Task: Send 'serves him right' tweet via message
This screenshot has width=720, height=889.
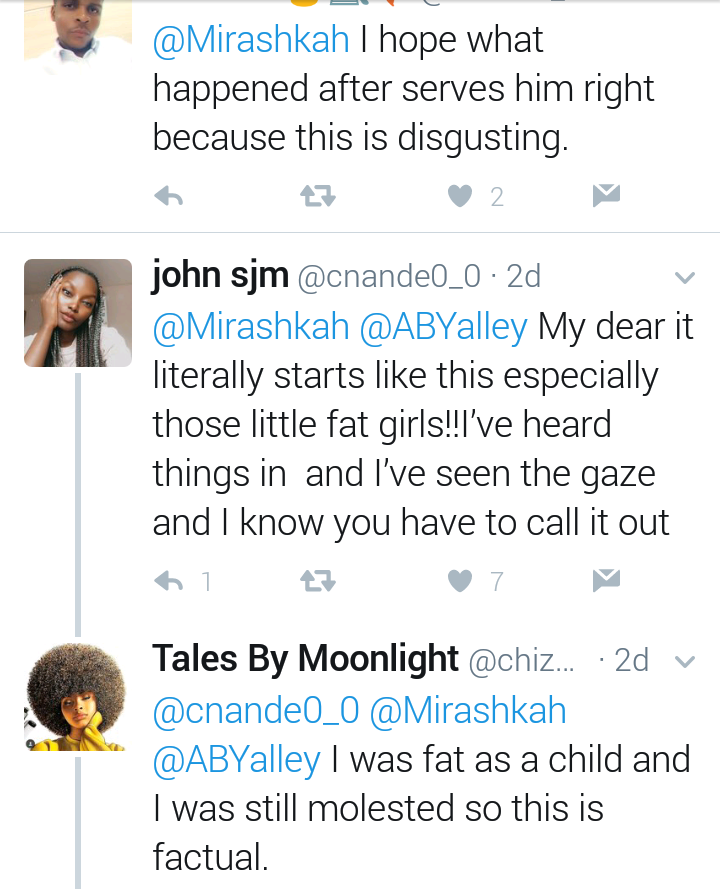Action: 606,196
